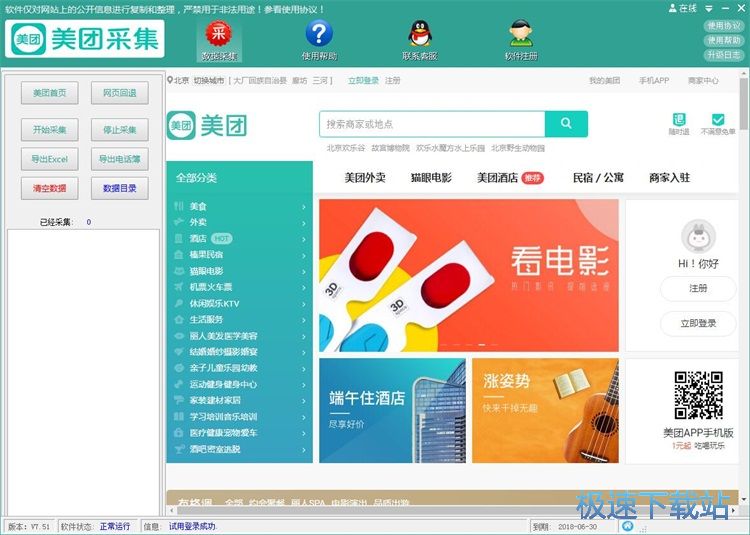Click the 美团APP QR code
This screenshot has width=750, height=535.
click(698, 395)
